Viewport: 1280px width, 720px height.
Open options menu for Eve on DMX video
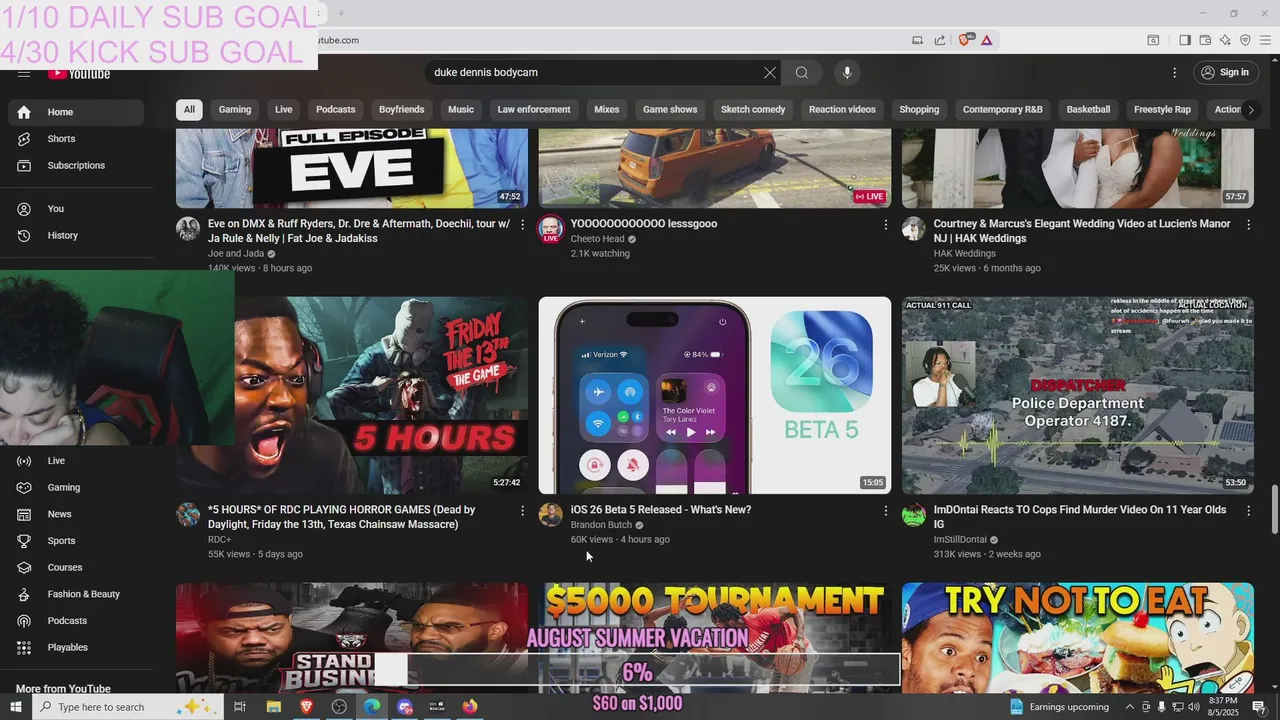point(522,225)
